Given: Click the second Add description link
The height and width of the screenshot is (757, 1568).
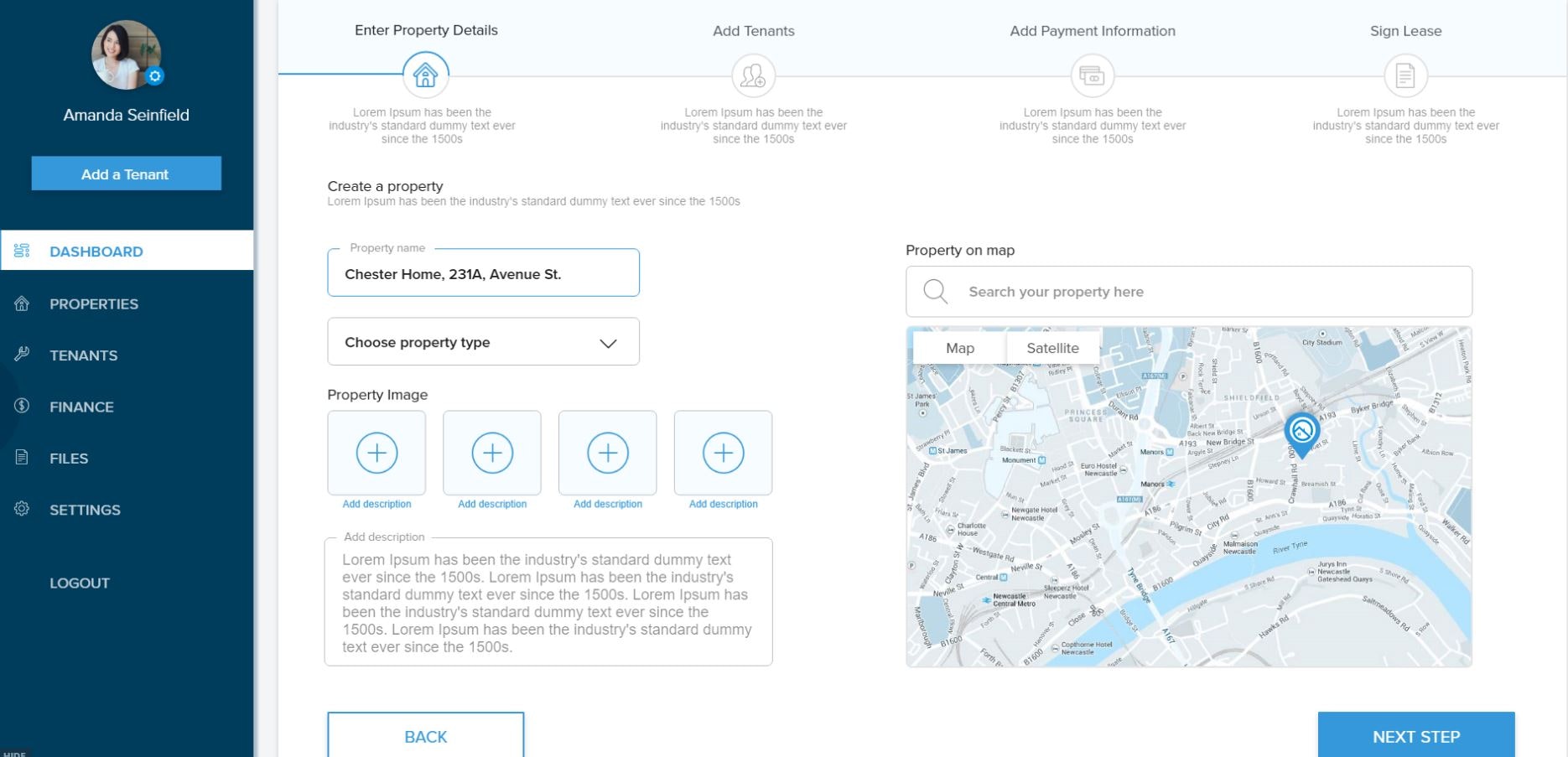Looking at the screenshot, I should [492, 504].
